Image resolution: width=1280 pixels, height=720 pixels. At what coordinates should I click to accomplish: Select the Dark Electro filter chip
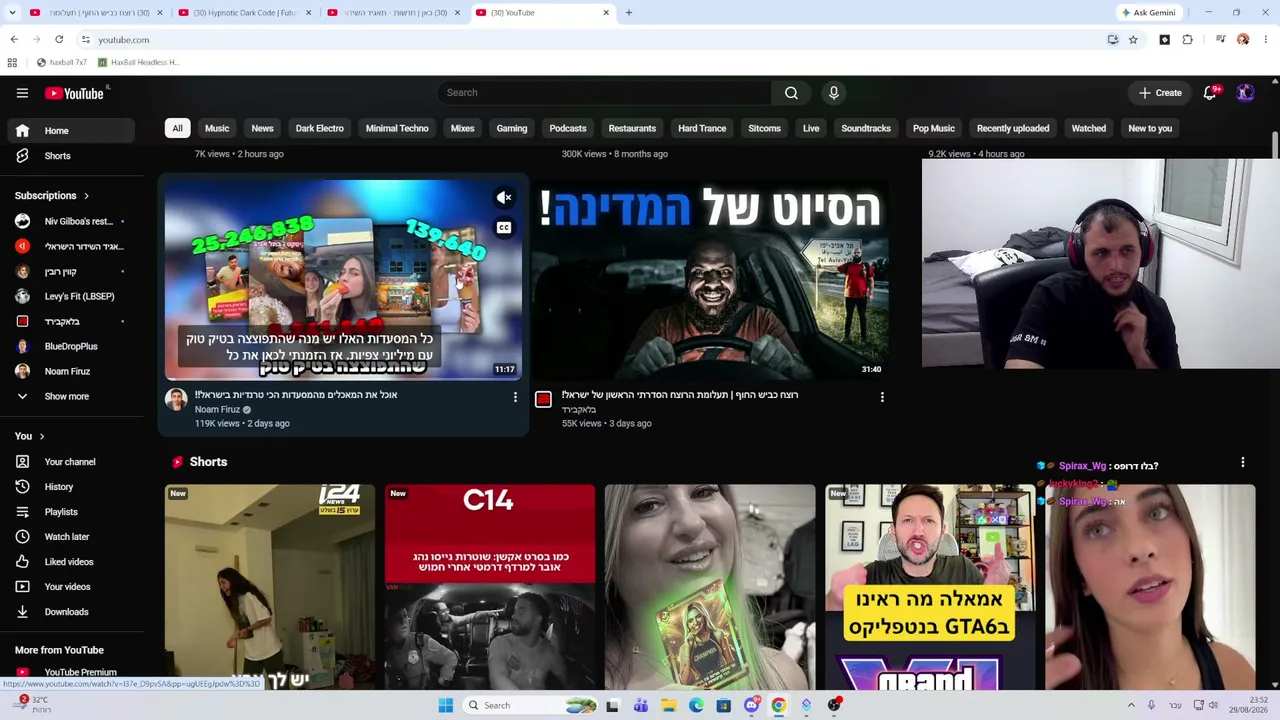pos(320,128)
